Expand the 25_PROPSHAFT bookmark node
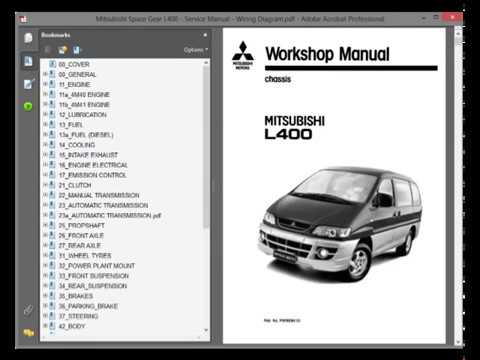Image resolution: width=480 pixels, height=360 pixels. (45, 225)
